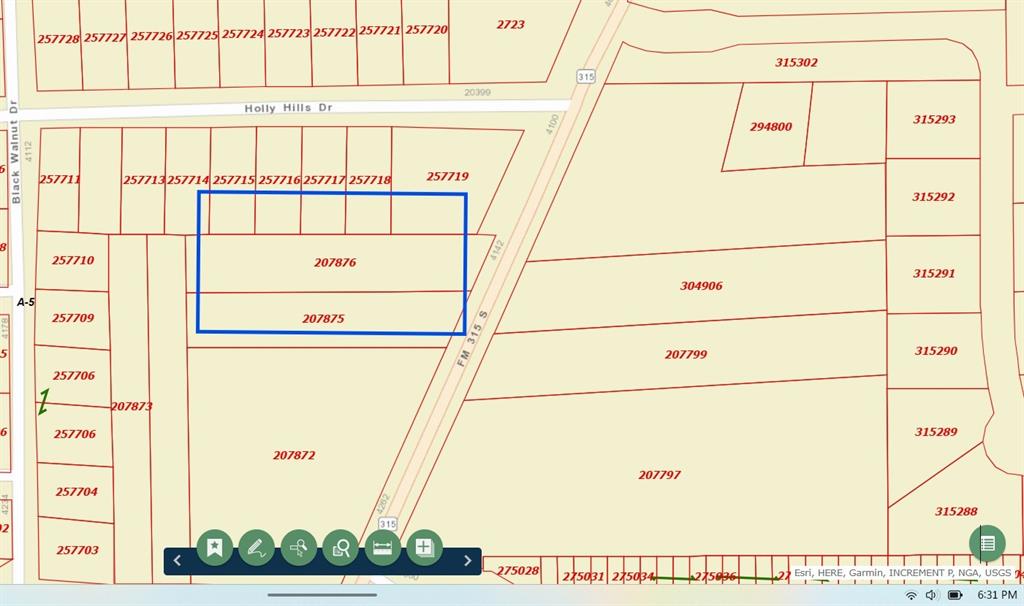Click parcel 304906

701,286
